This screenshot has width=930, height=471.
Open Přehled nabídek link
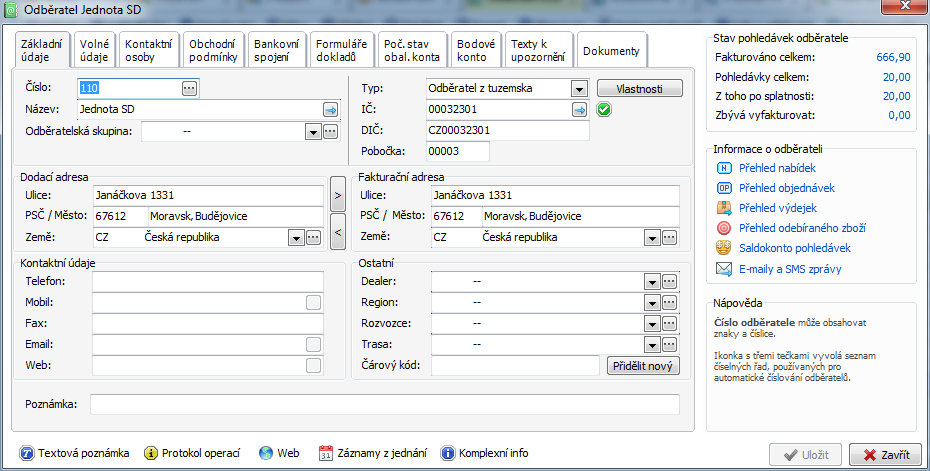777,168
